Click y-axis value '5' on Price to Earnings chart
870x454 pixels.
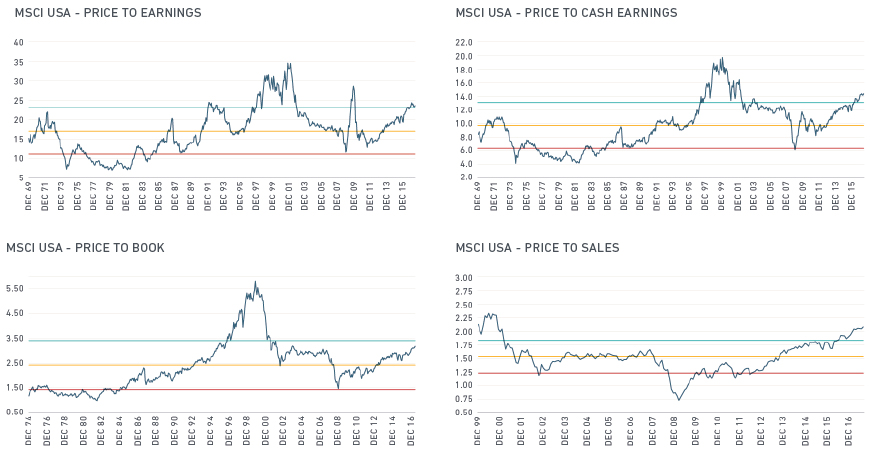tap(21, 178)
